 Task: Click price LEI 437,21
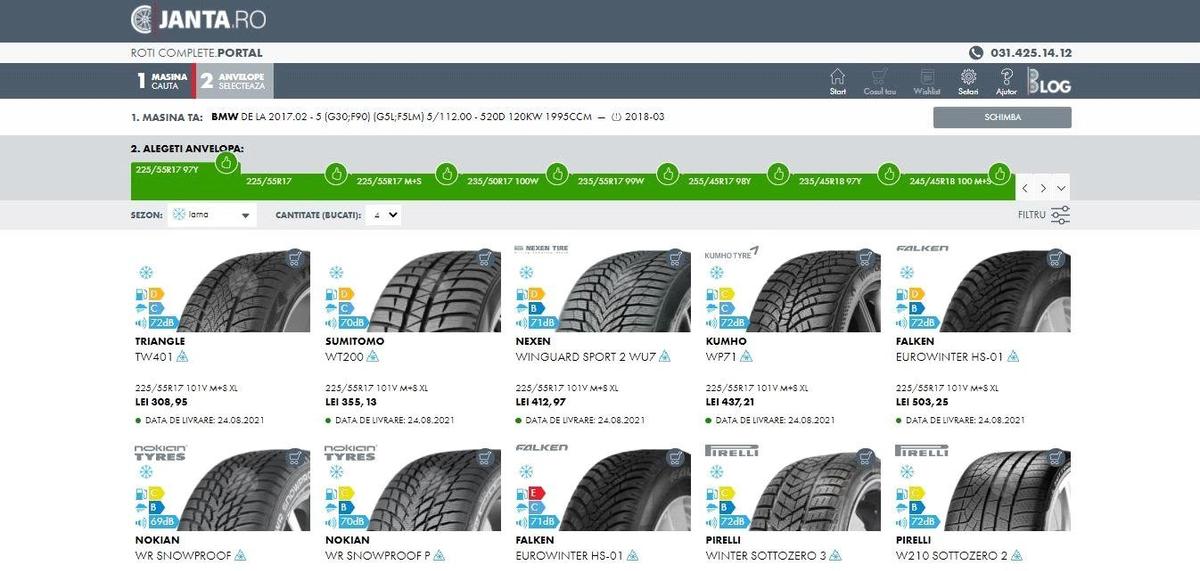pyautogui.click(x=731, y=402)
